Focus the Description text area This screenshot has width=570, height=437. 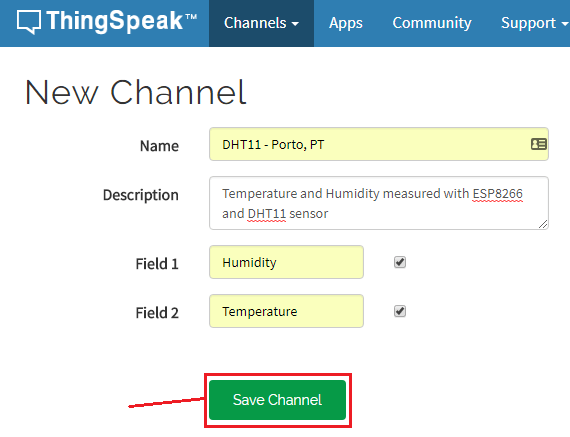click(379, 203)
